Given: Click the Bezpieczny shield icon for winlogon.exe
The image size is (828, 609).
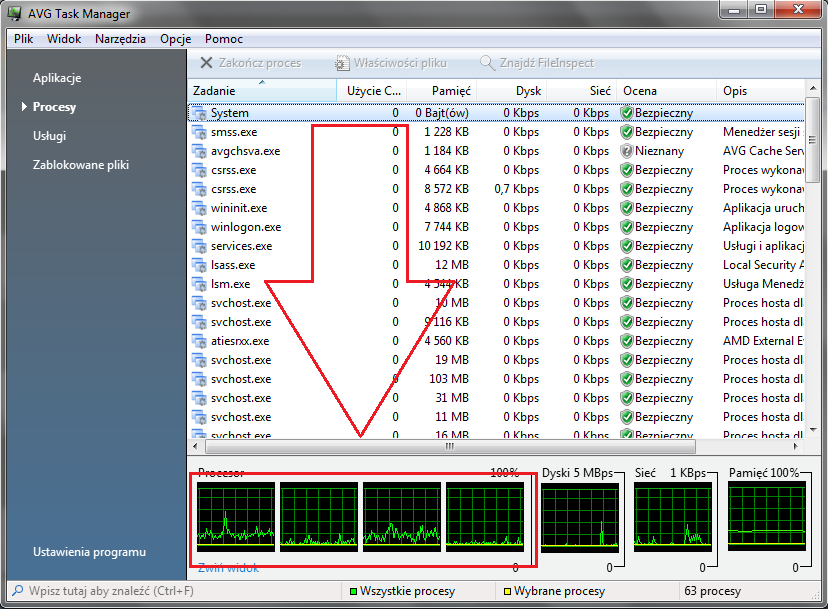Looking at the screenshot, I should [x=627, y=227].
